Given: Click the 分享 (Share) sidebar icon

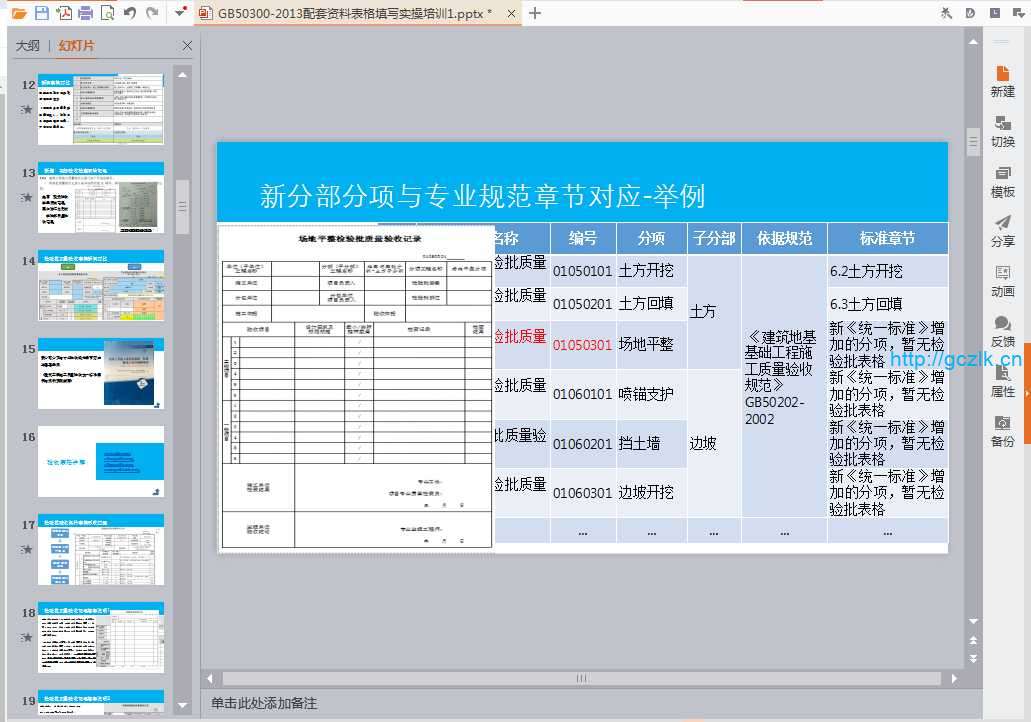Looking at the screenshot, I should pos(1002,231).
